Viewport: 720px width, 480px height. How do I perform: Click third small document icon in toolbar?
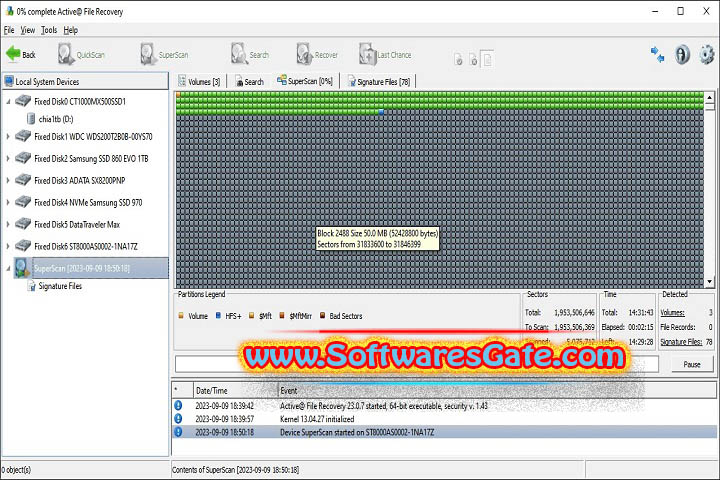pyautogui.click(x=487, y=59)
